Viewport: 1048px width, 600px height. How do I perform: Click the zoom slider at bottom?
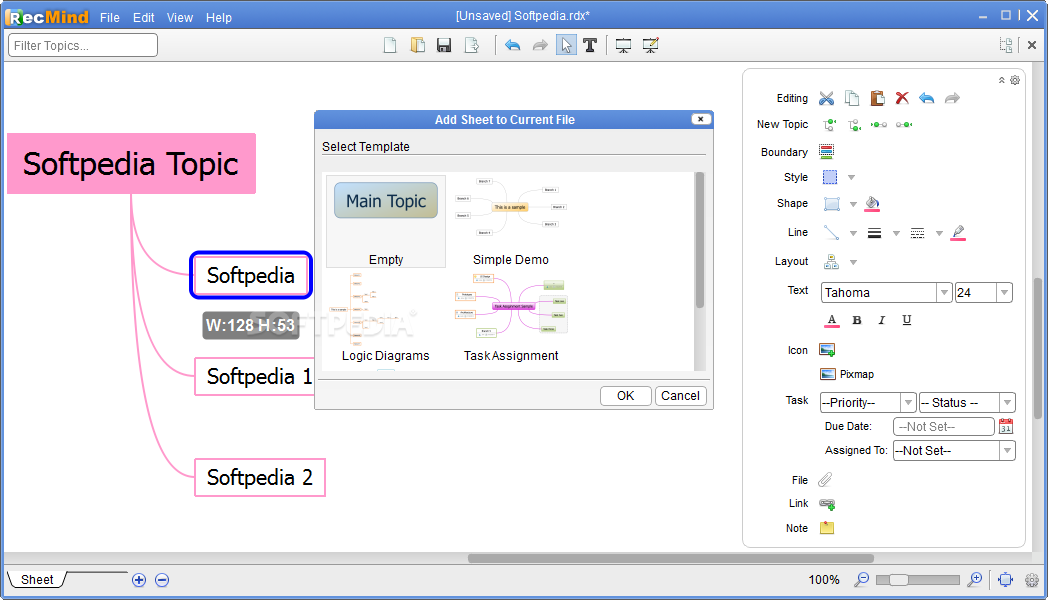[x=918, y=580]
